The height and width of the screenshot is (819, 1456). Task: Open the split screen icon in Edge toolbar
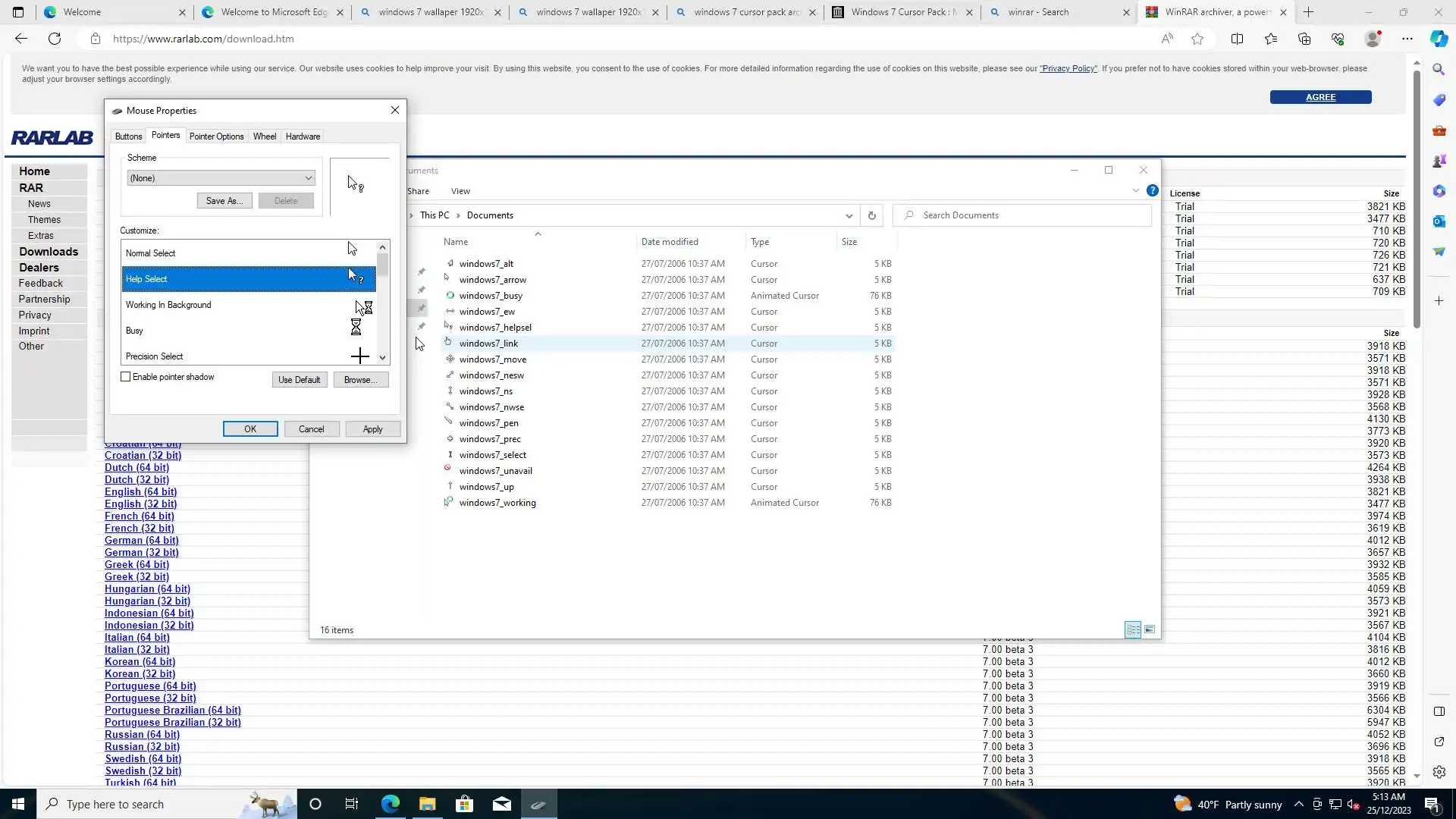pyautogui.click(x=1237, y=39)
